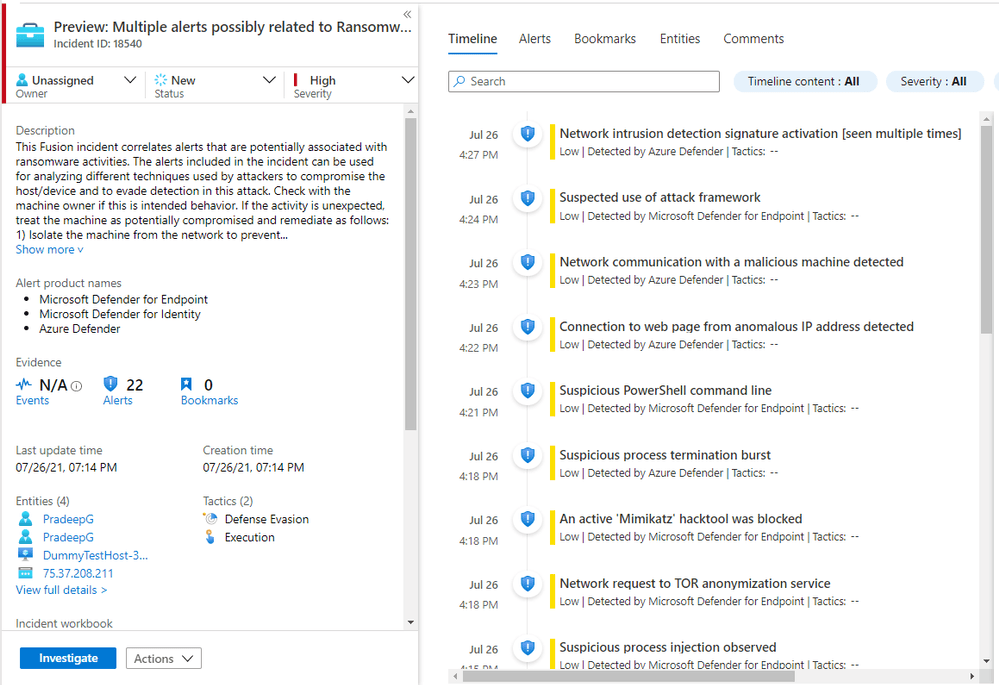The width and height of the screenshot is (999, 685).
Task: Click the info icon next to N/A Events
Action: [x=76, y=386]
